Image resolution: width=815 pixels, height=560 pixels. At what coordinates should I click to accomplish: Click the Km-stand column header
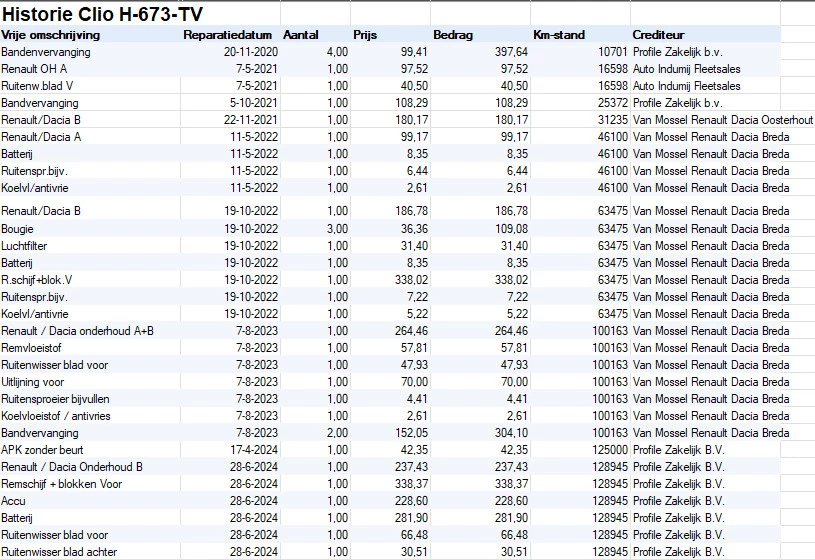tap(559, 35)
